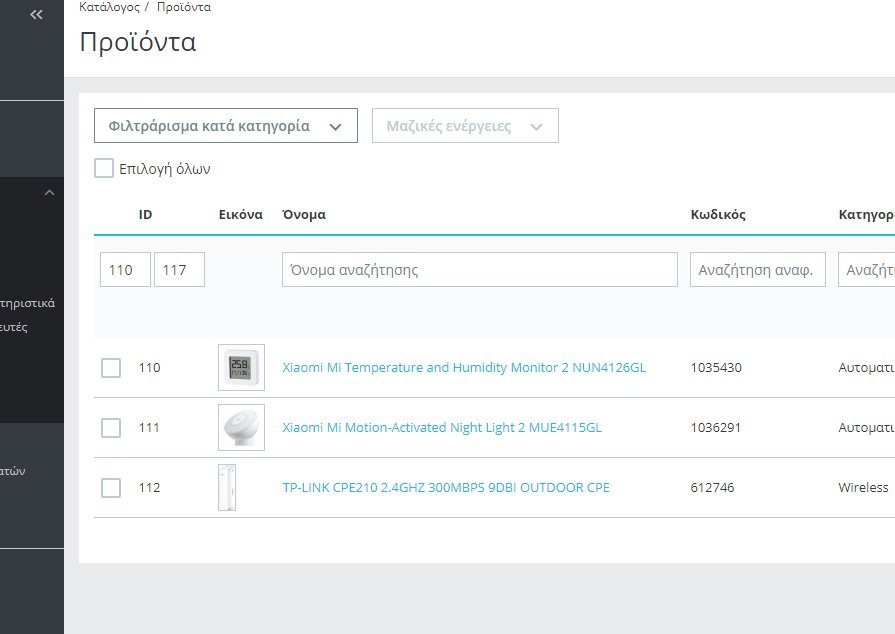Viewport: 895px width, 634px height.
Task: Click the TP-LINK CPE210 product thumbnail
Action: click(x=227, y=487)
